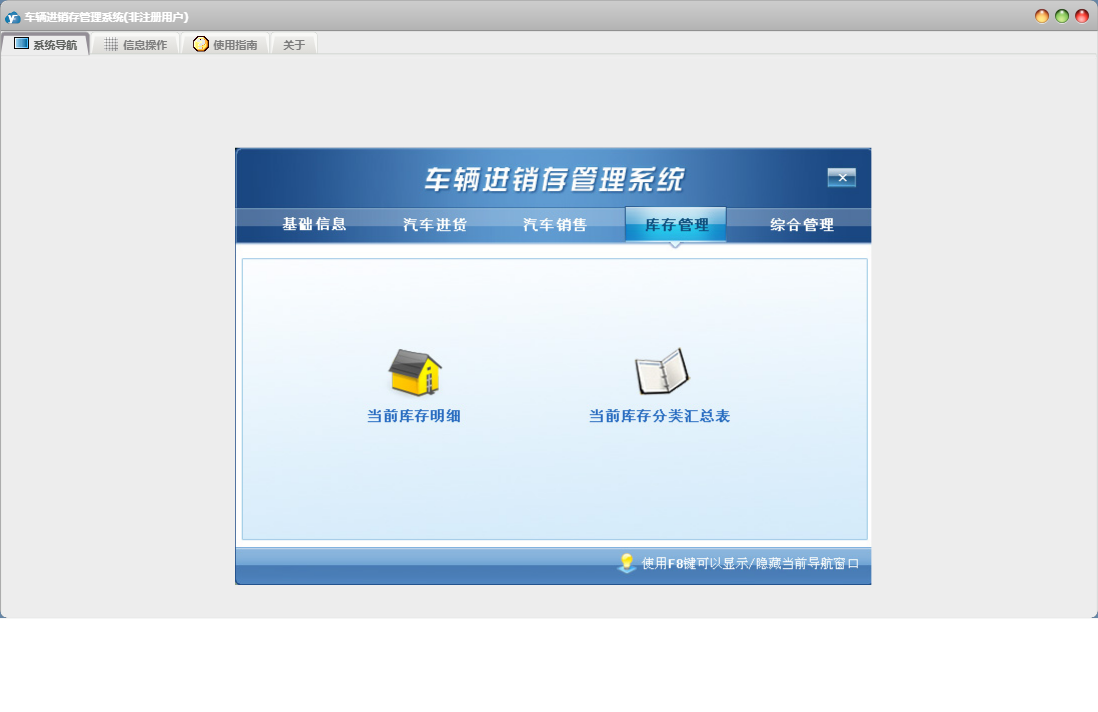Image resolution: width=1098 pixels, height=712 pixels.
Task: Click the app logo in title bar
Action: tap(13, 17)
